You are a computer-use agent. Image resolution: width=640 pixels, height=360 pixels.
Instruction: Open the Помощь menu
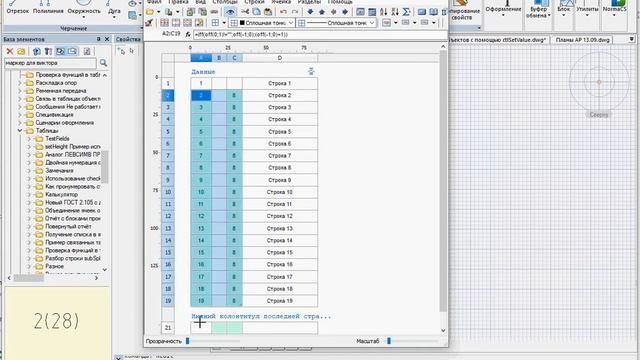[340, 2]
